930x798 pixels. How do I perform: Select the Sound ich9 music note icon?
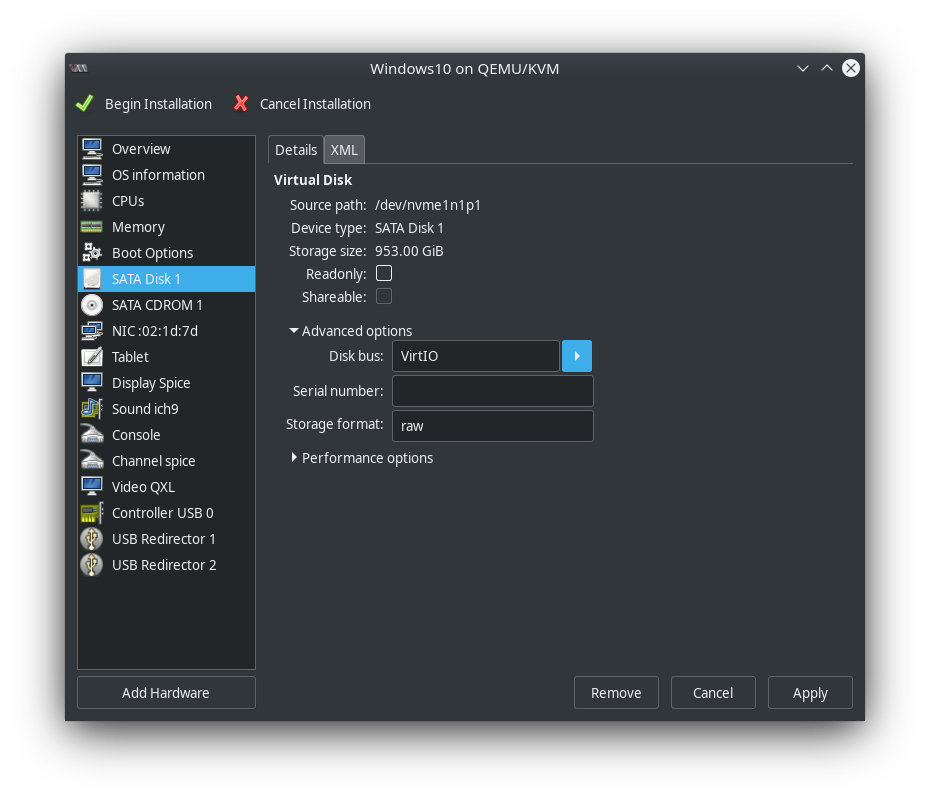pyautogui.click(x=92, y=409)
